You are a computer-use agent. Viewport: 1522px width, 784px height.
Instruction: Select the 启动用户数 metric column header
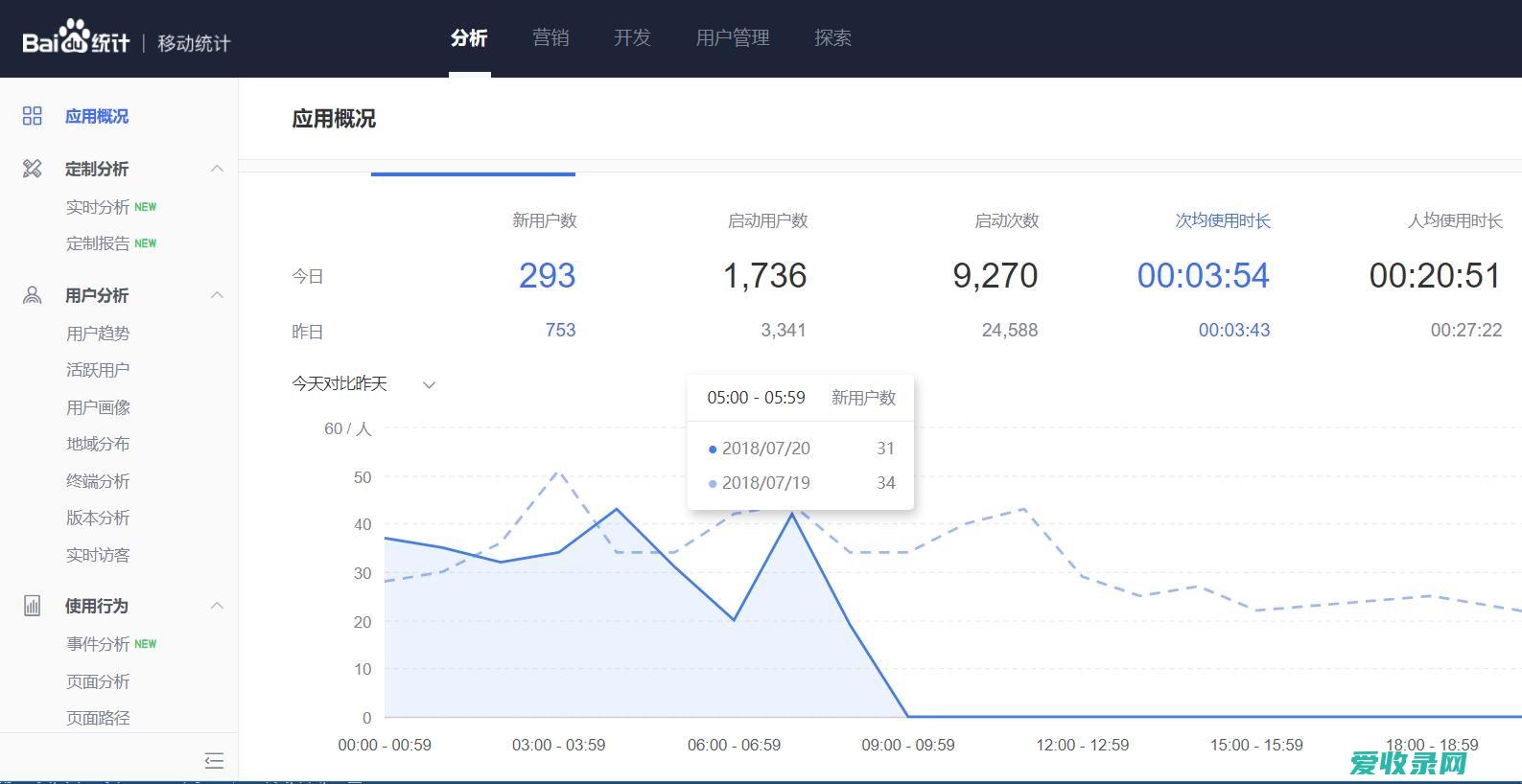click(767, 220)
